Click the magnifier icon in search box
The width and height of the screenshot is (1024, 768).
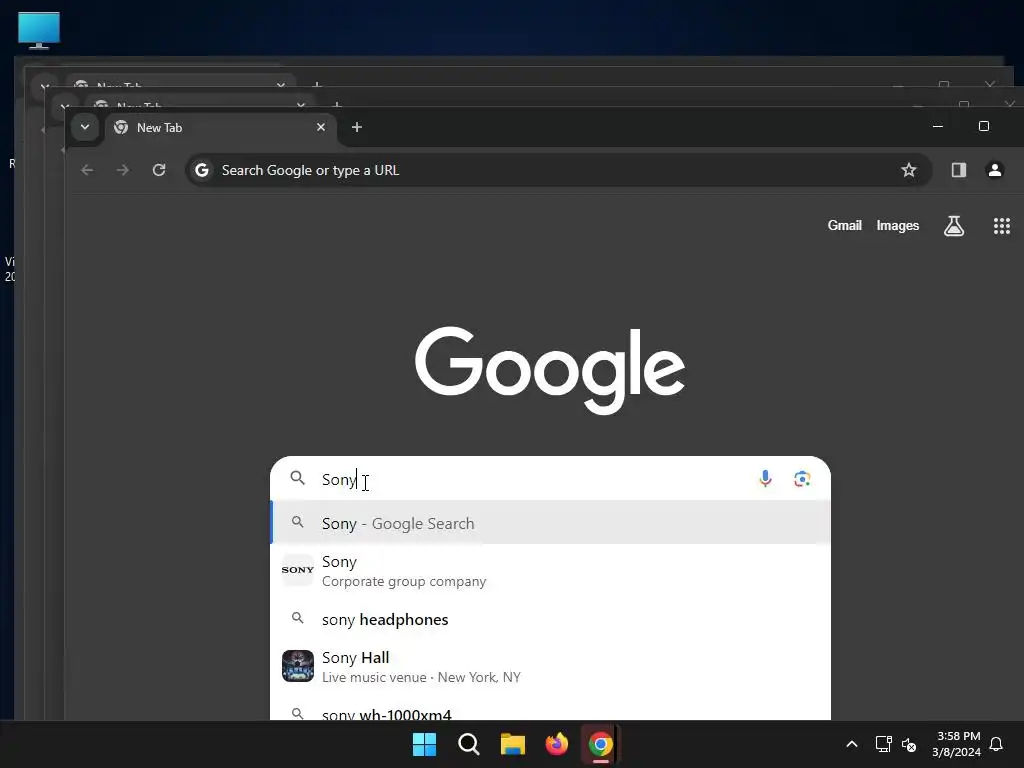[x=298, y=478]
